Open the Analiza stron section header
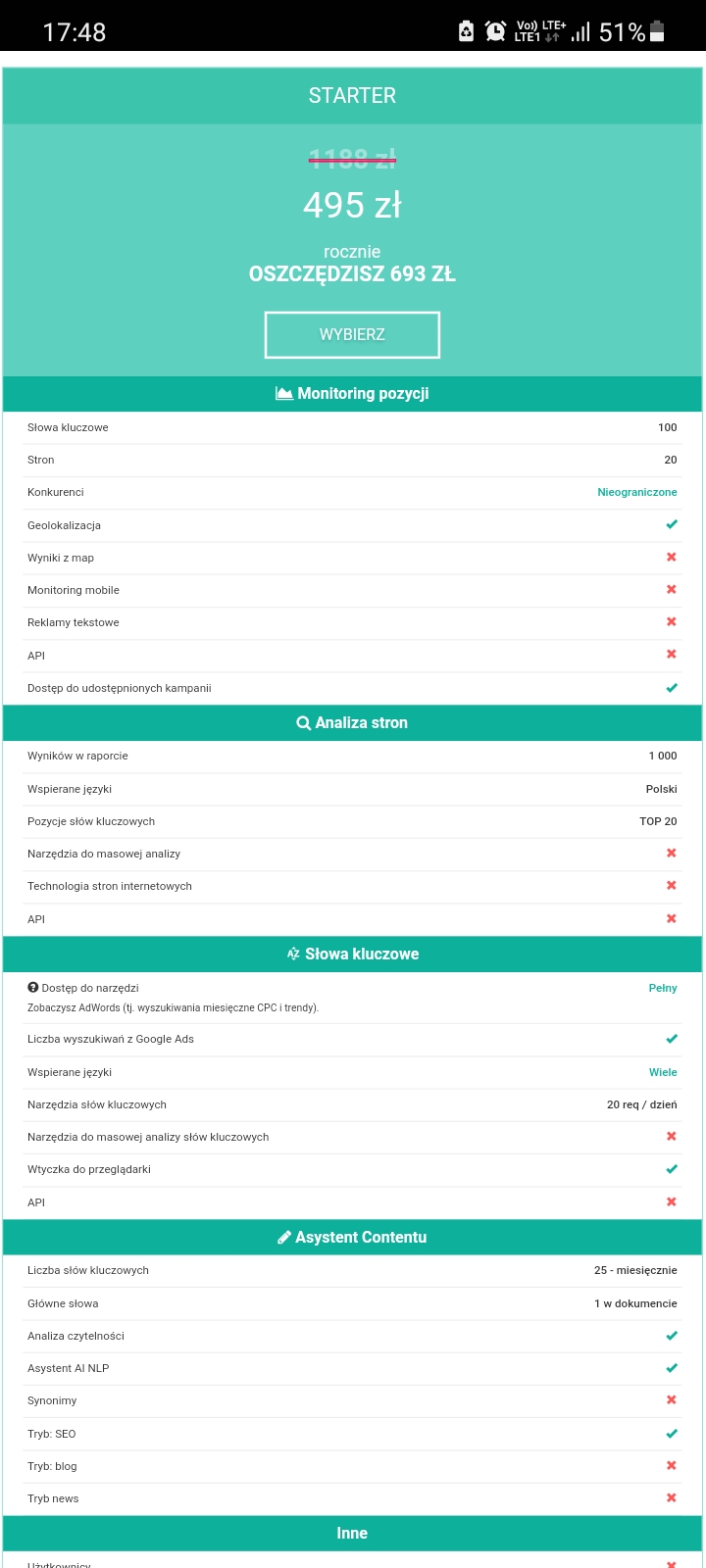This screenshot has height=1568, width=706. [352, 723]
